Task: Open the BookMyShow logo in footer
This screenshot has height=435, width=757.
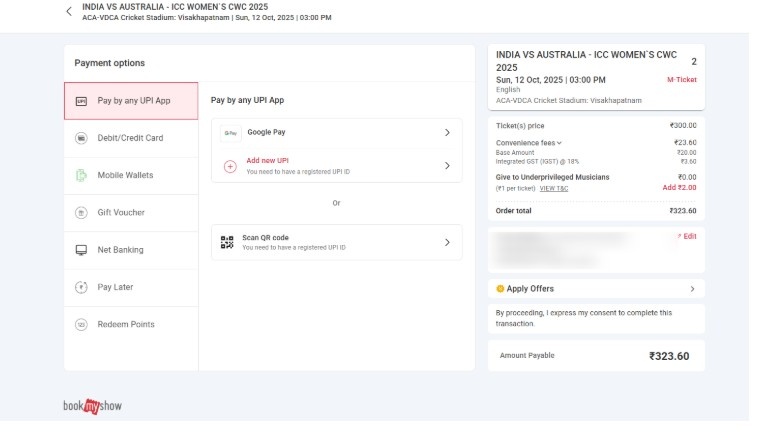Action: click(x=92, y=406)
